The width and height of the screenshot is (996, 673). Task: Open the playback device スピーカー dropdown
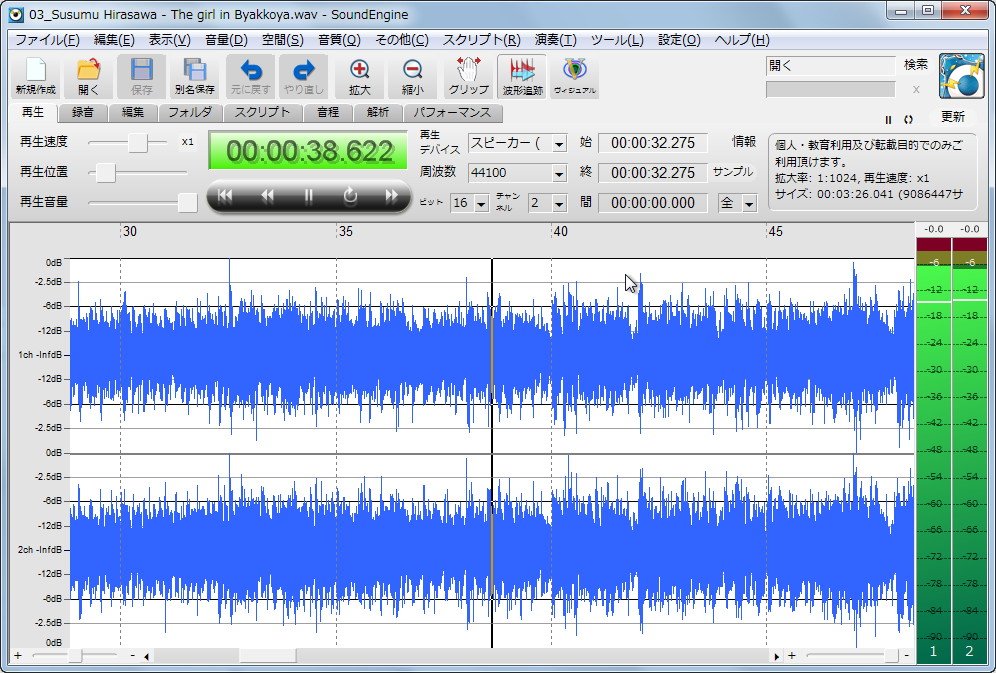(556, 143)
